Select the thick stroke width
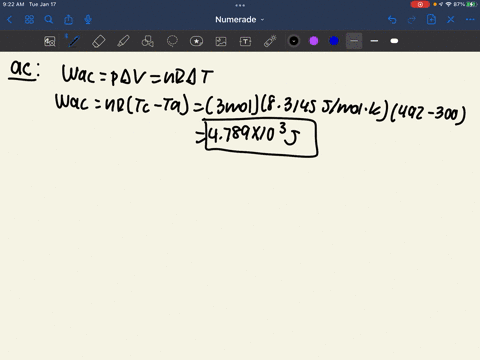The height and width of the screenshot is (360, 480). tap(394, 41)
